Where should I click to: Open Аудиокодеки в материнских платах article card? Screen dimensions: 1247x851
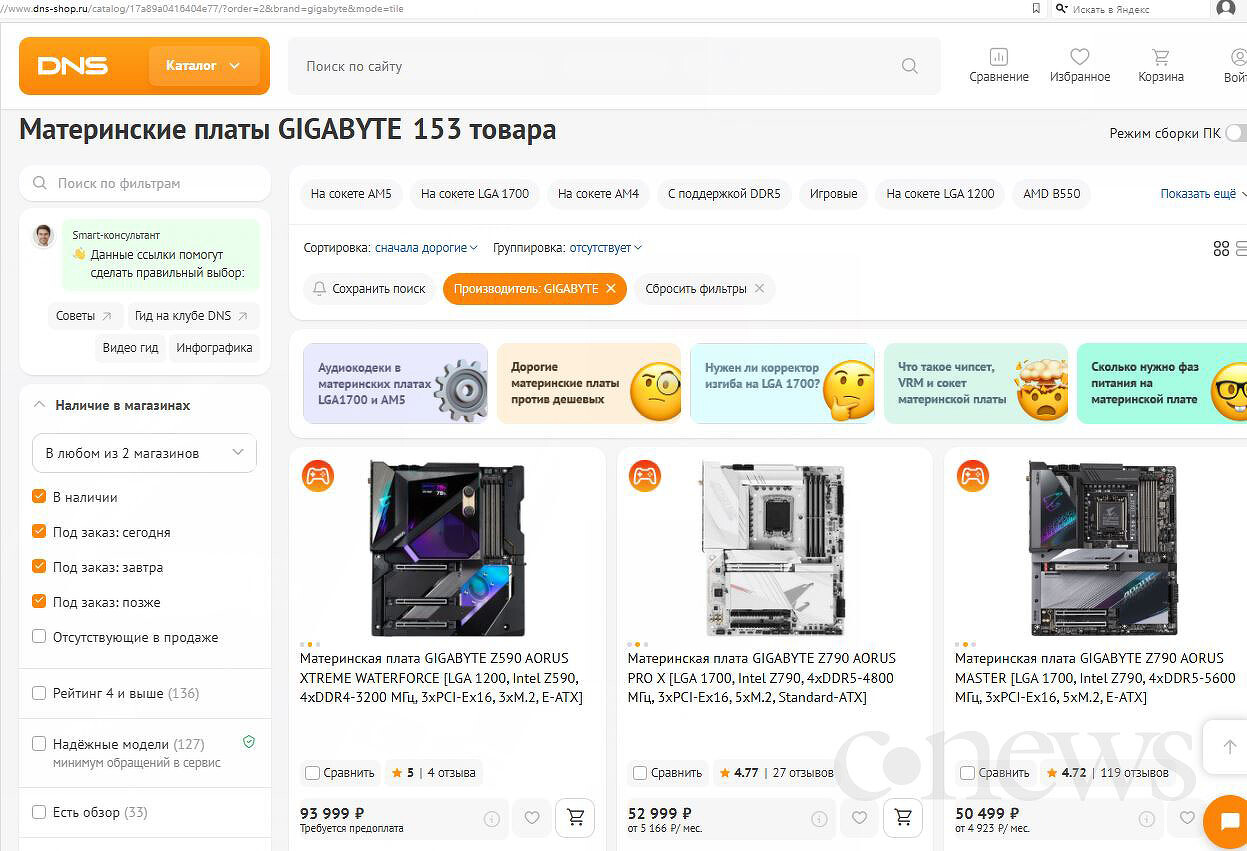pos(395,383)
